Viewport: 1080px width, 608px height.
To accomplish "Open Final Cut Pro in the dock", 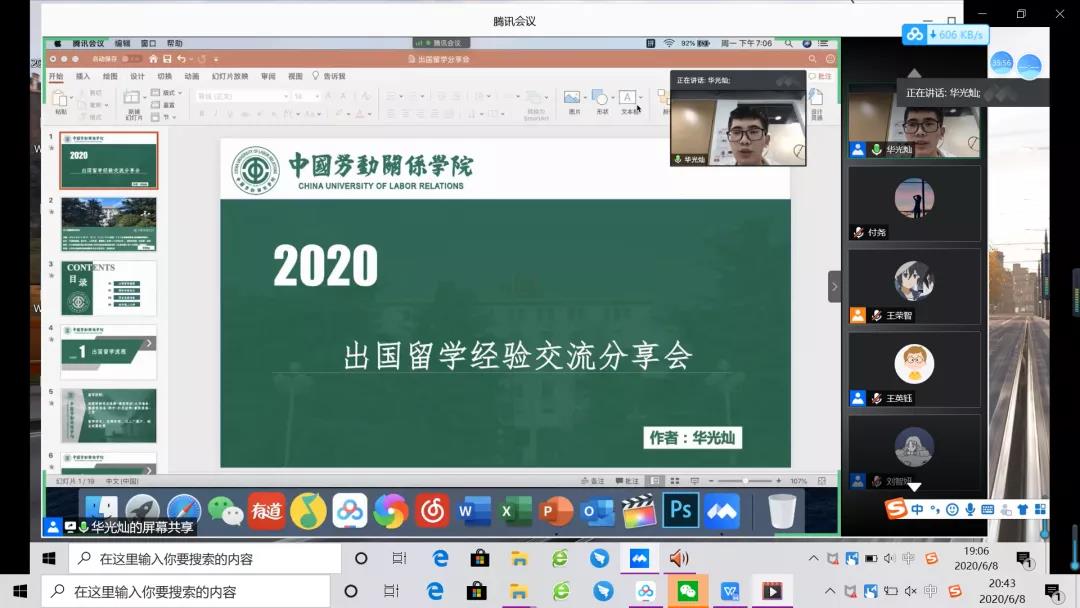I will click(639, 511).
